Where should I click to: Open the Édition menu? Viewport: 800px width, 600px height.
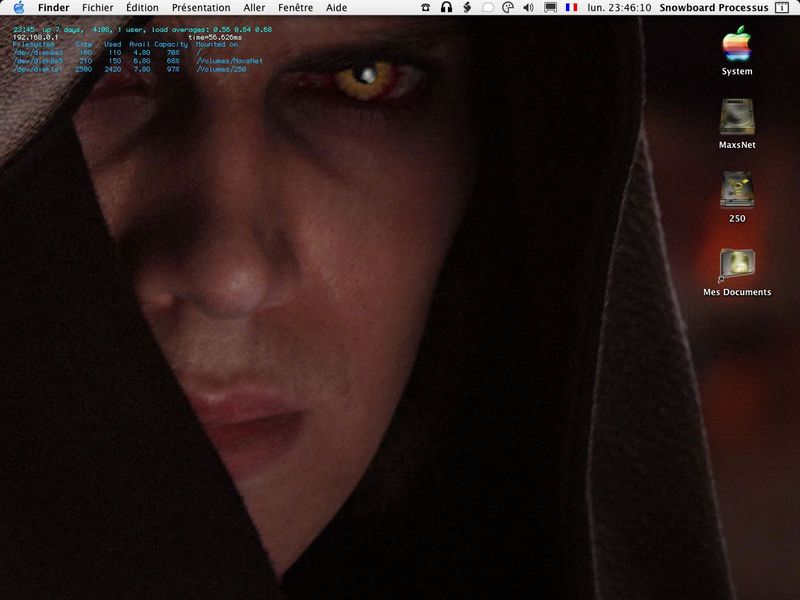click(142, 8)
